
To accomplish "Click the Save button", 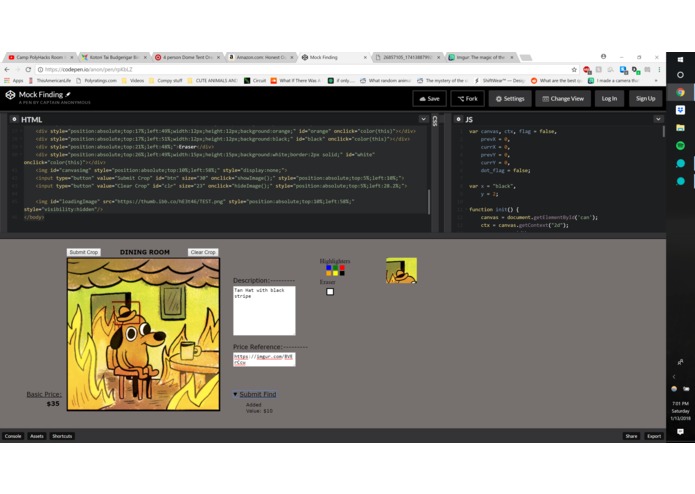I will coord(429,98).
